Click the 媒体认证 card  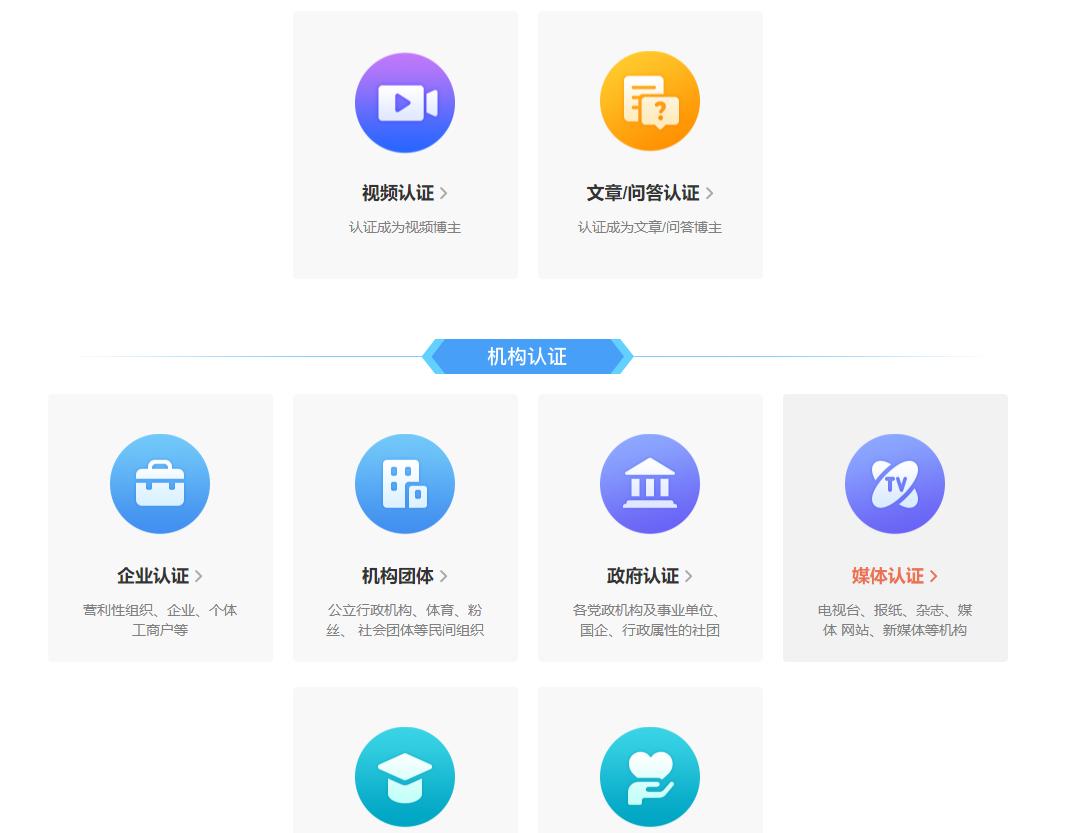(x=895, y=528)
